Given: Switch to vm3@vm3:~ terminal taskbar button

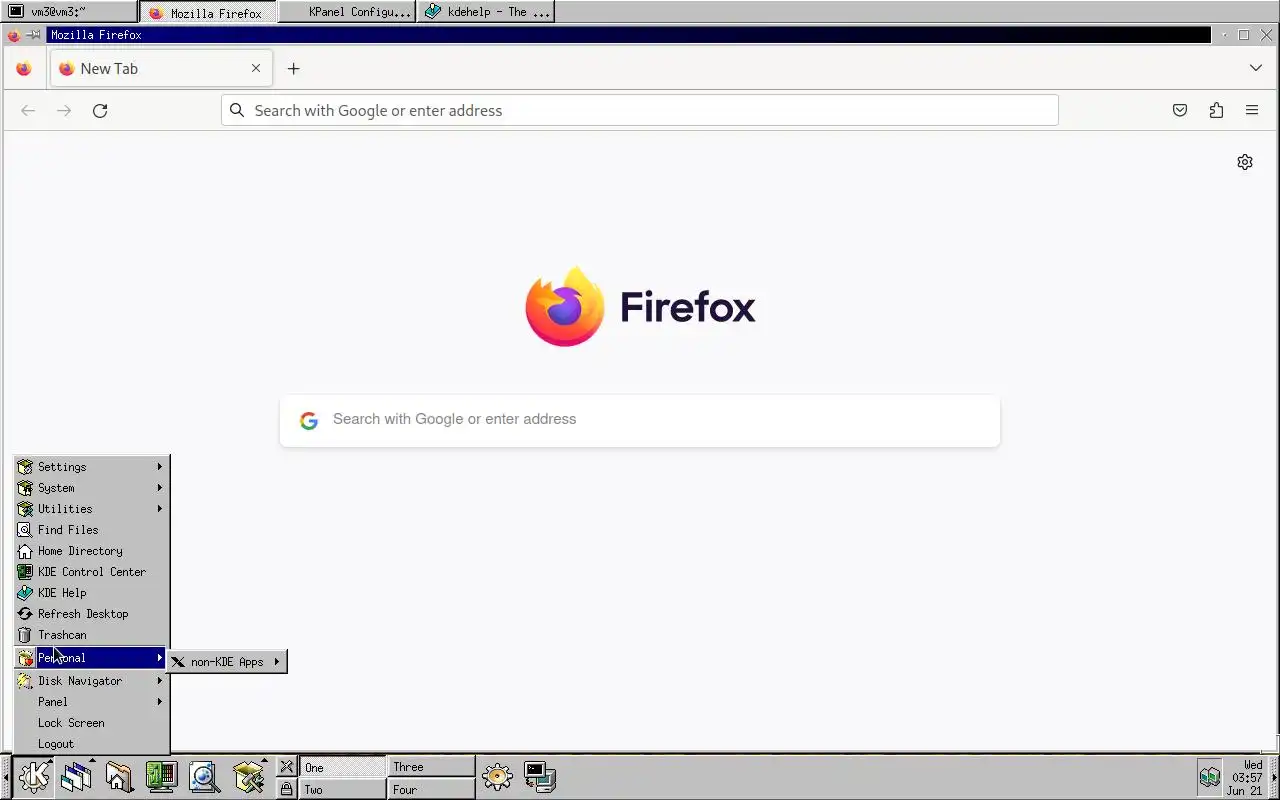Looking at the screenshot, I should click(69, 12).
